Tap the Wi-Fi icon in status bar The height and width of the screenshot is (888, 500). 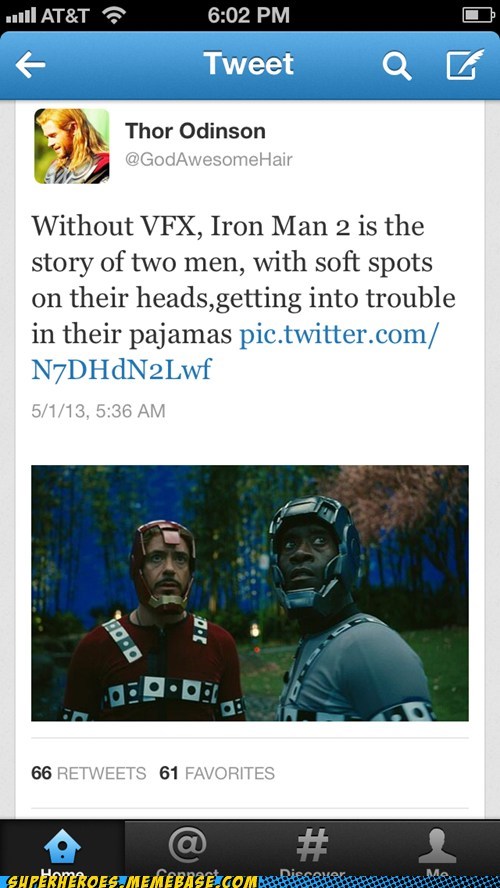tap(114, 15)
